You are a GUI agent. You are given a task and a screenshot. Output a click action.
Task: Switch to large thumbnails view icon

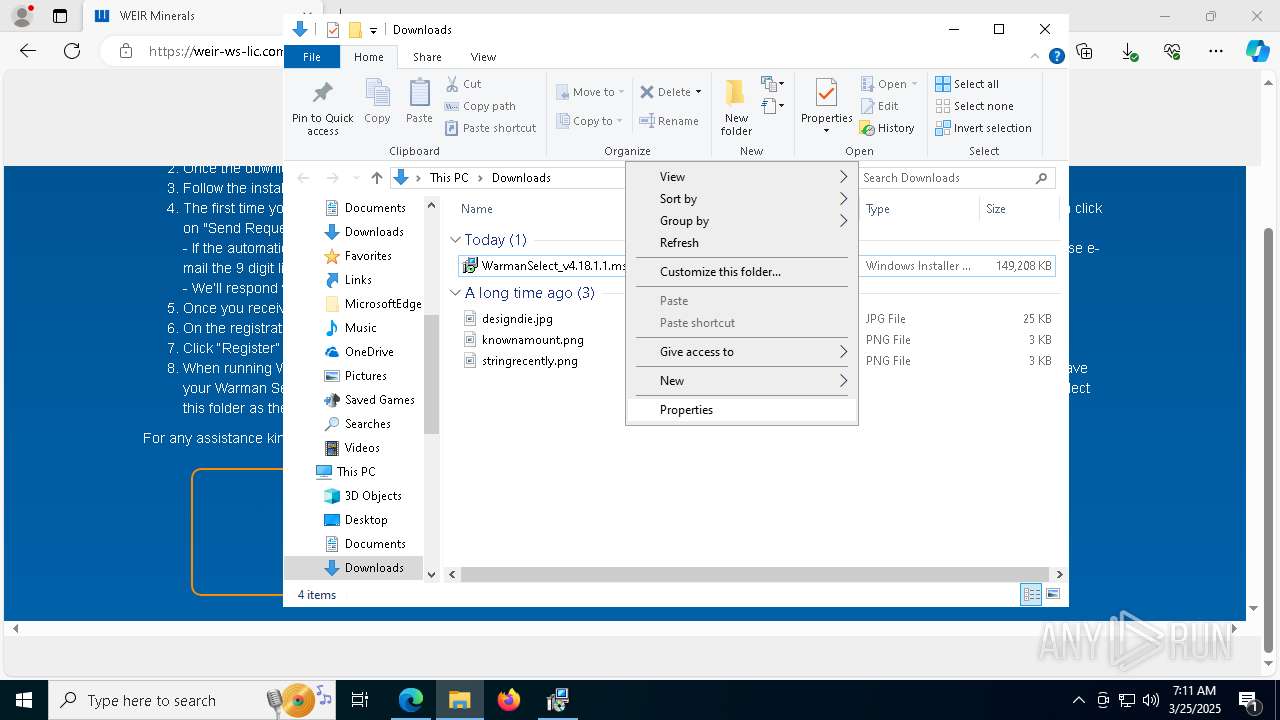pos(1053,595)
